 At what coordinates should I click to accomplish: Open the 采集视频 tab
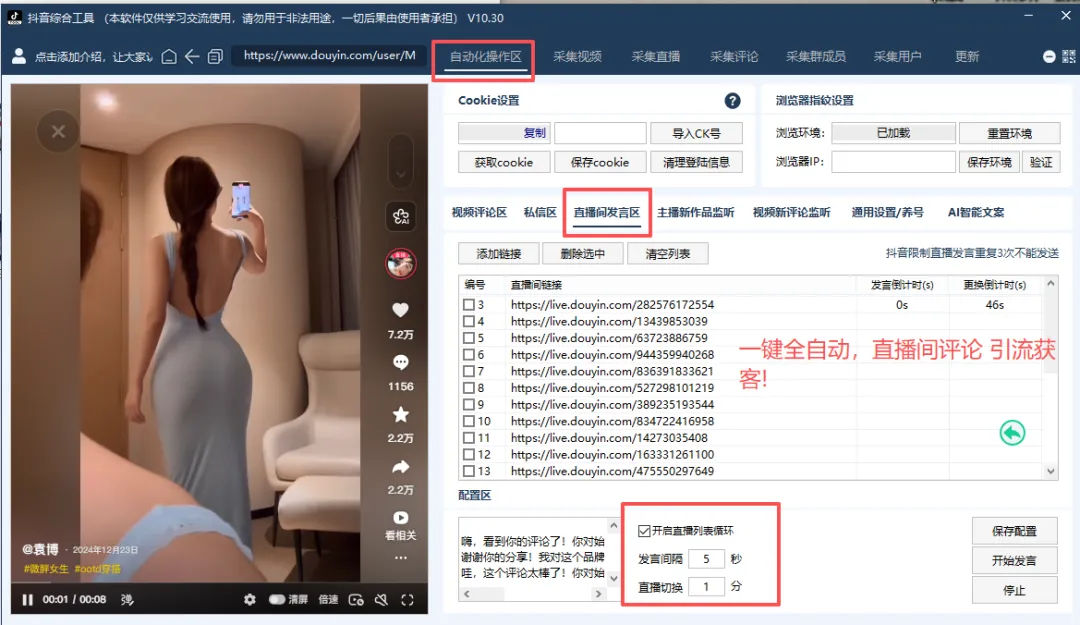coord(578,57)
